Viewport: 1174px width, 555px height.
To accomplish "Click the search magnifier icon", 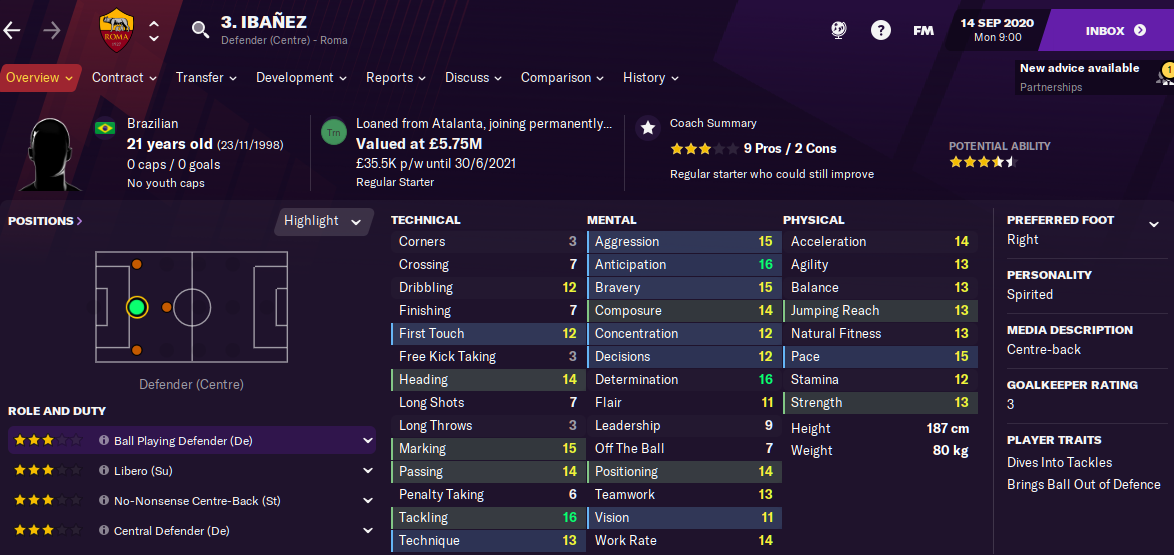I will coord(200,30).
